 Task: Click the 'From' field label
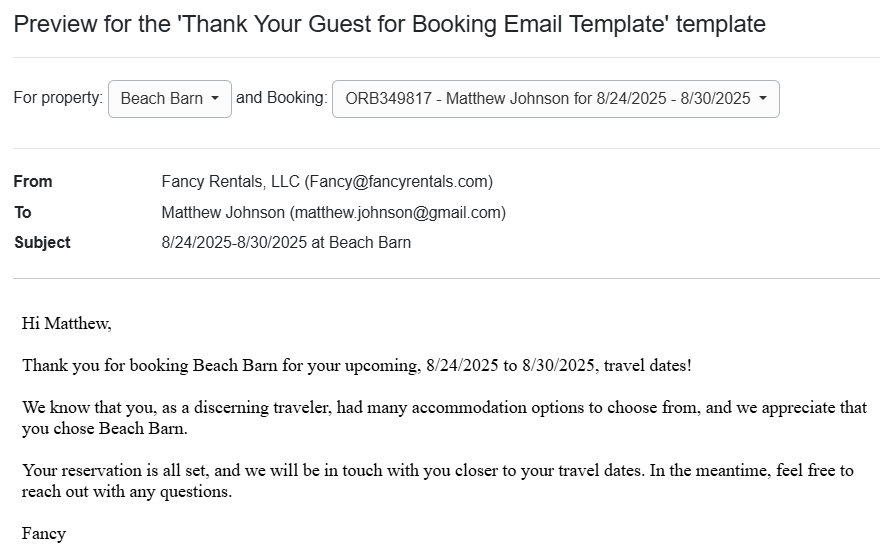33,181
